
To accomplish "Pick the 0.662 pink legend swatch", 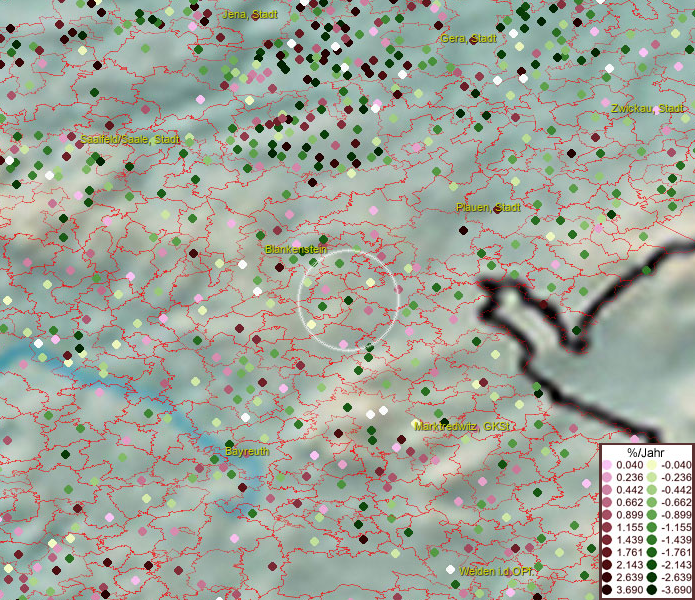I will pos(607,502).
